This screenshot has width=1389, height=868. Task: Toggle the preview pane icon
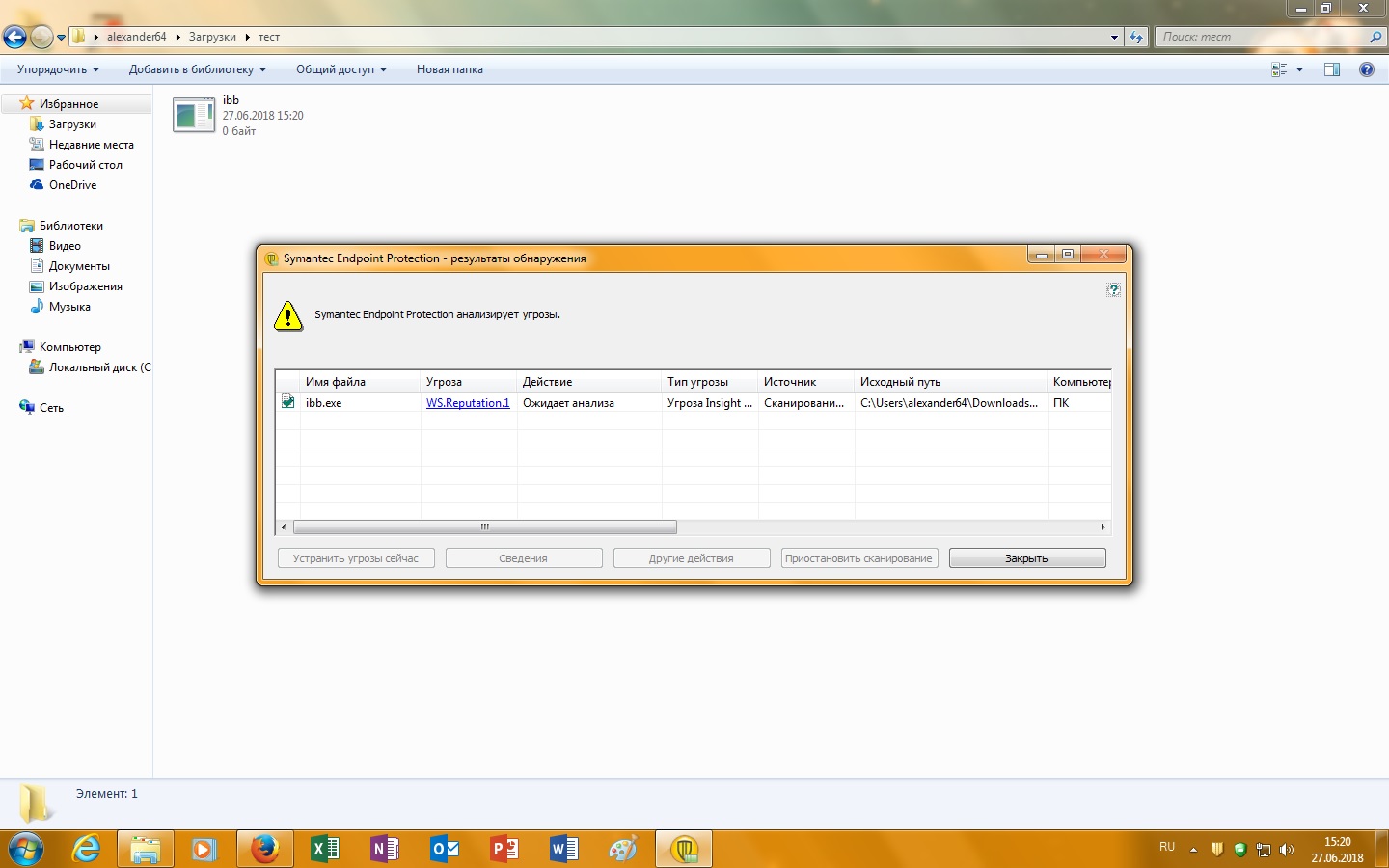coord(1332,69)
